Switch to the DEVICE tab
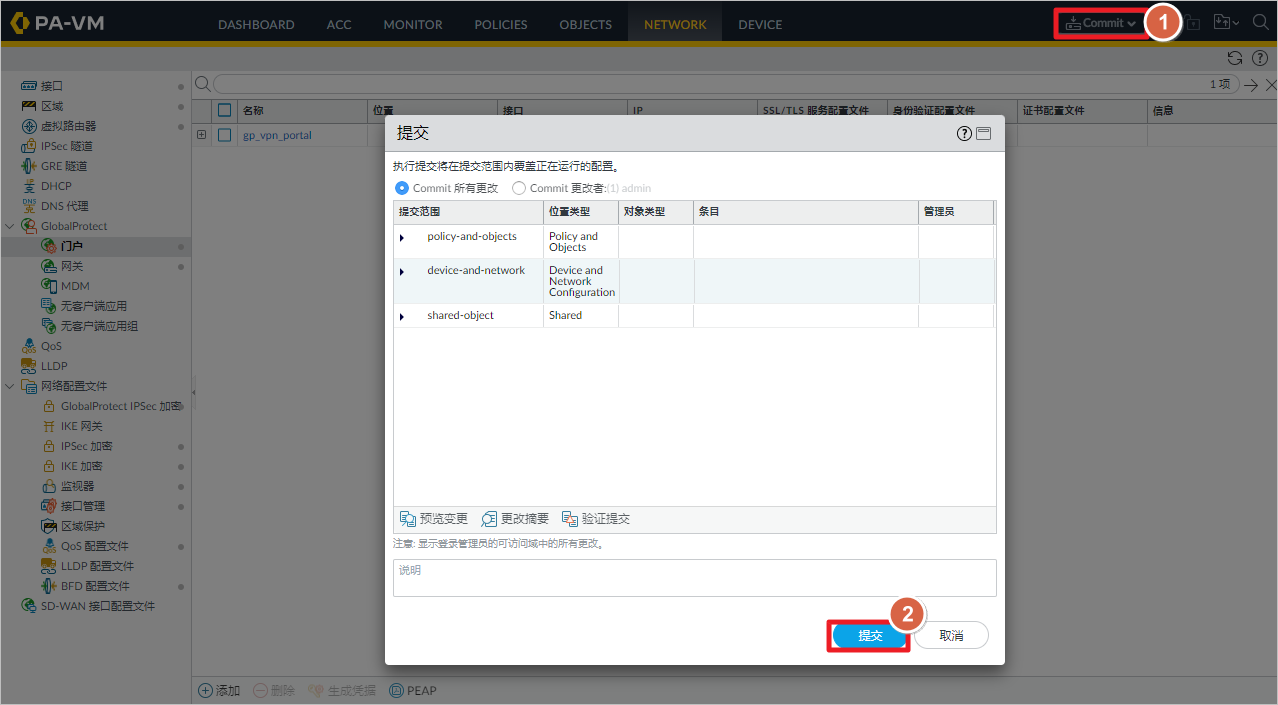 [x=760, y=24]
